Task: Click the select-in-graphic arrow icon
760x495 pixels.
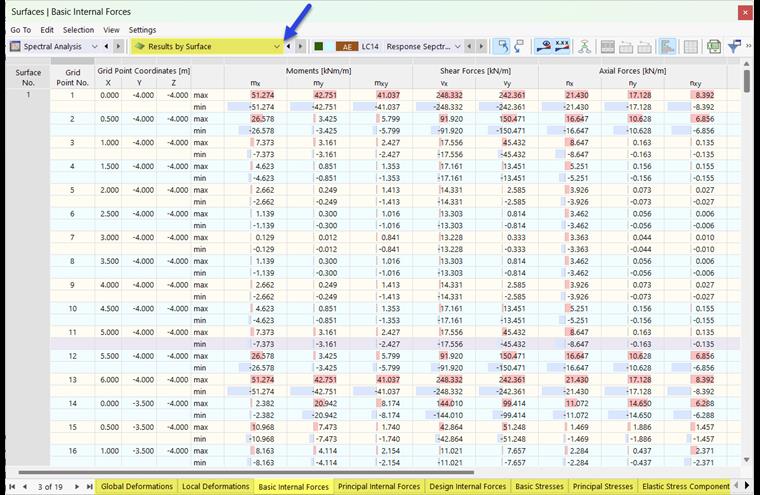Action: 520,47
